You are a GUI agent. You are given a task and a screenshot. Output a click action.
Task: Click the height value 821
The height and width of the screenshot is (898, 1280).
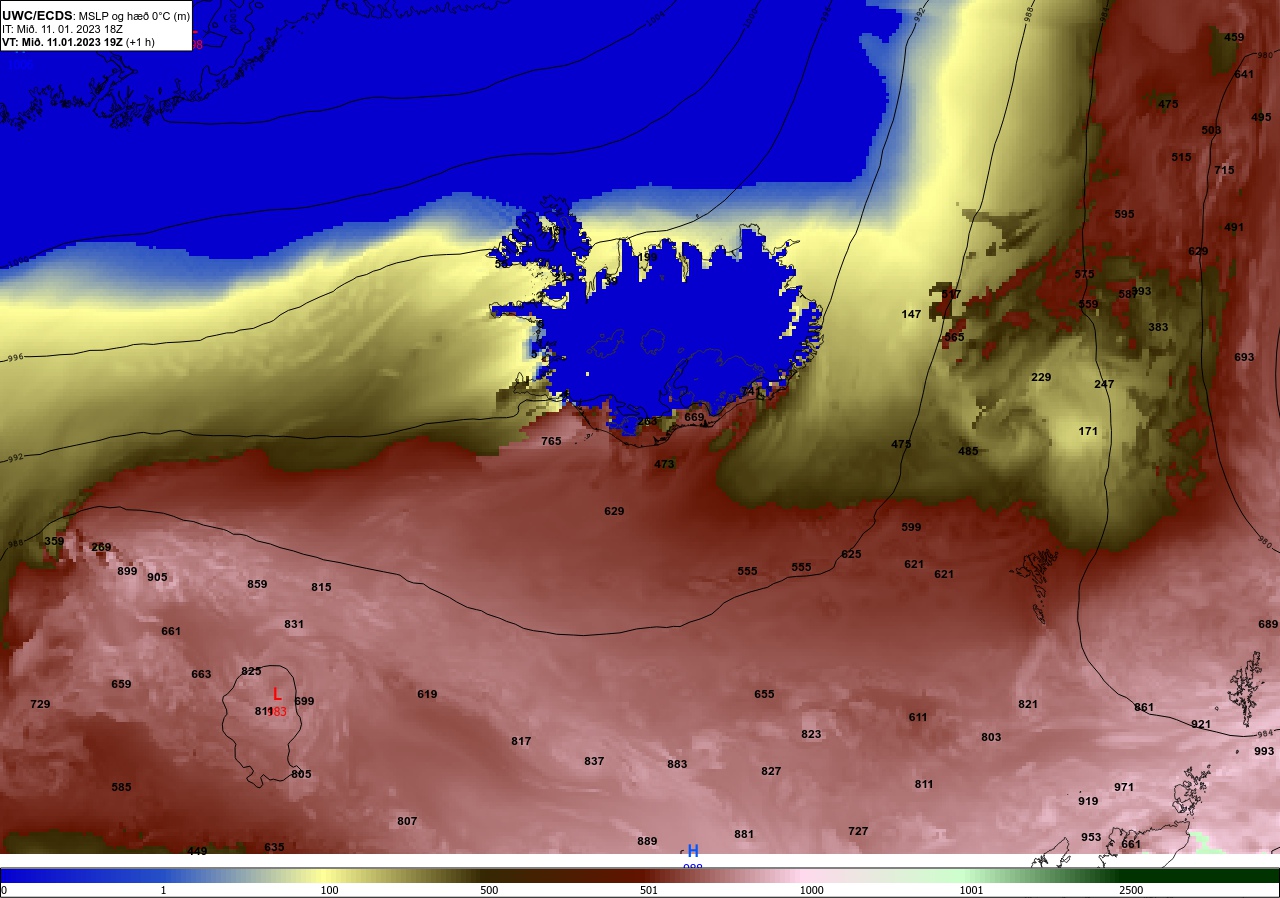1028,704
